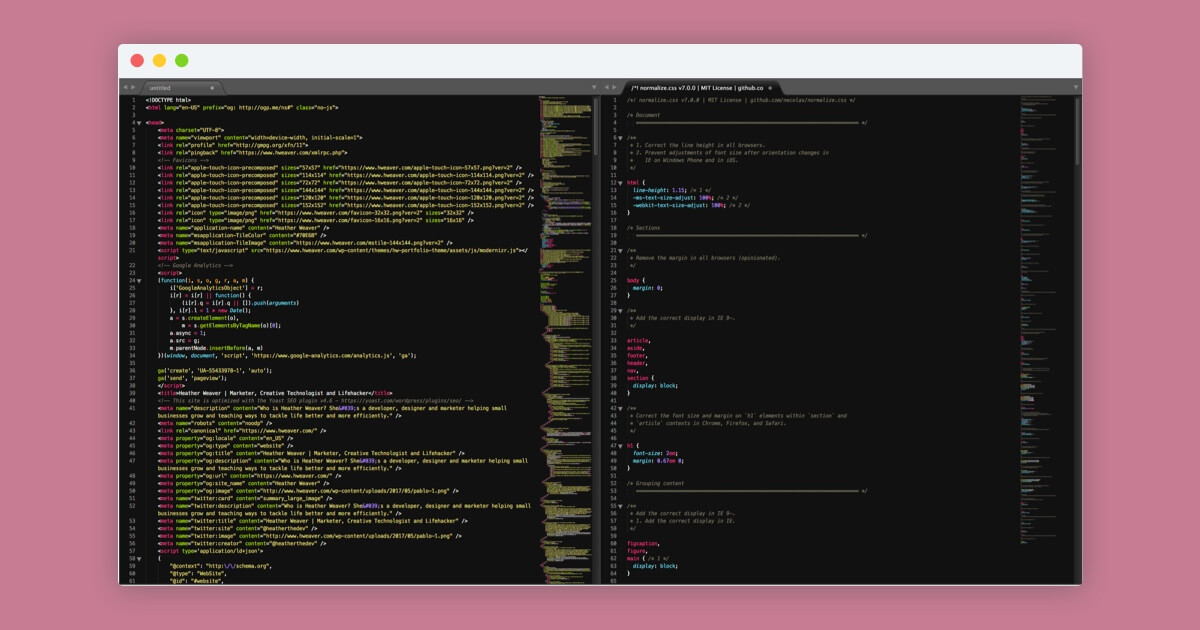The width and height of the screenshot is (1200, 630).
Task: Click the '/* Document' comment
Action: point(644,115)
